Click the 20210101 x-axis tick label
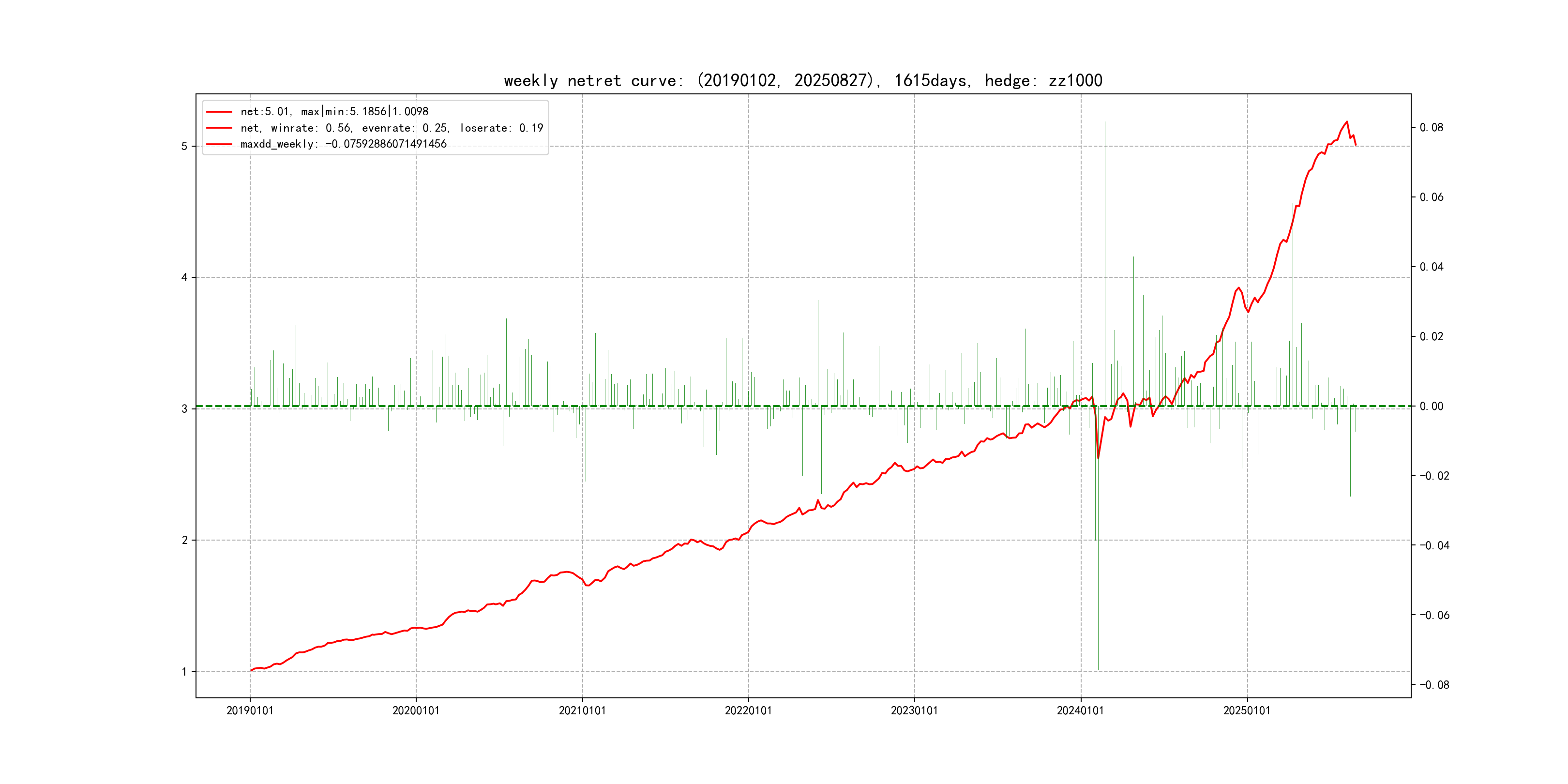 pyautogui.click(x=582, y=710)
